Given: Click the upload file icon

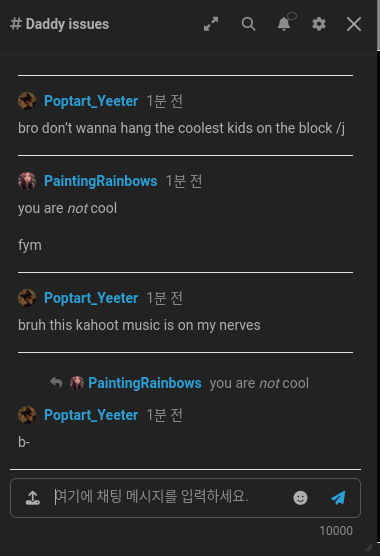Looking at the screenshot, I should point(33,497).
